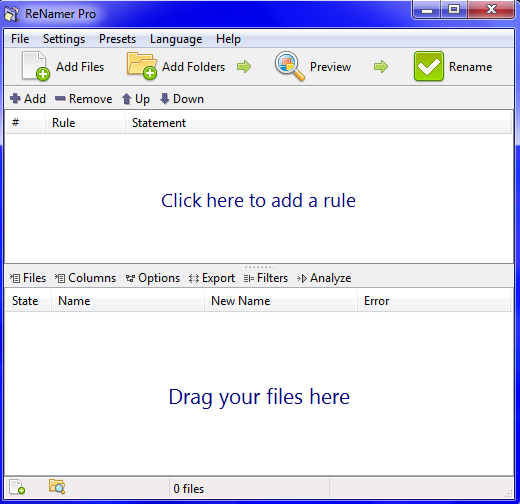This screenshot has width=520, height=504.
Task: Click the Rename label
Action: pyautogui.click(x=470, y=67)
